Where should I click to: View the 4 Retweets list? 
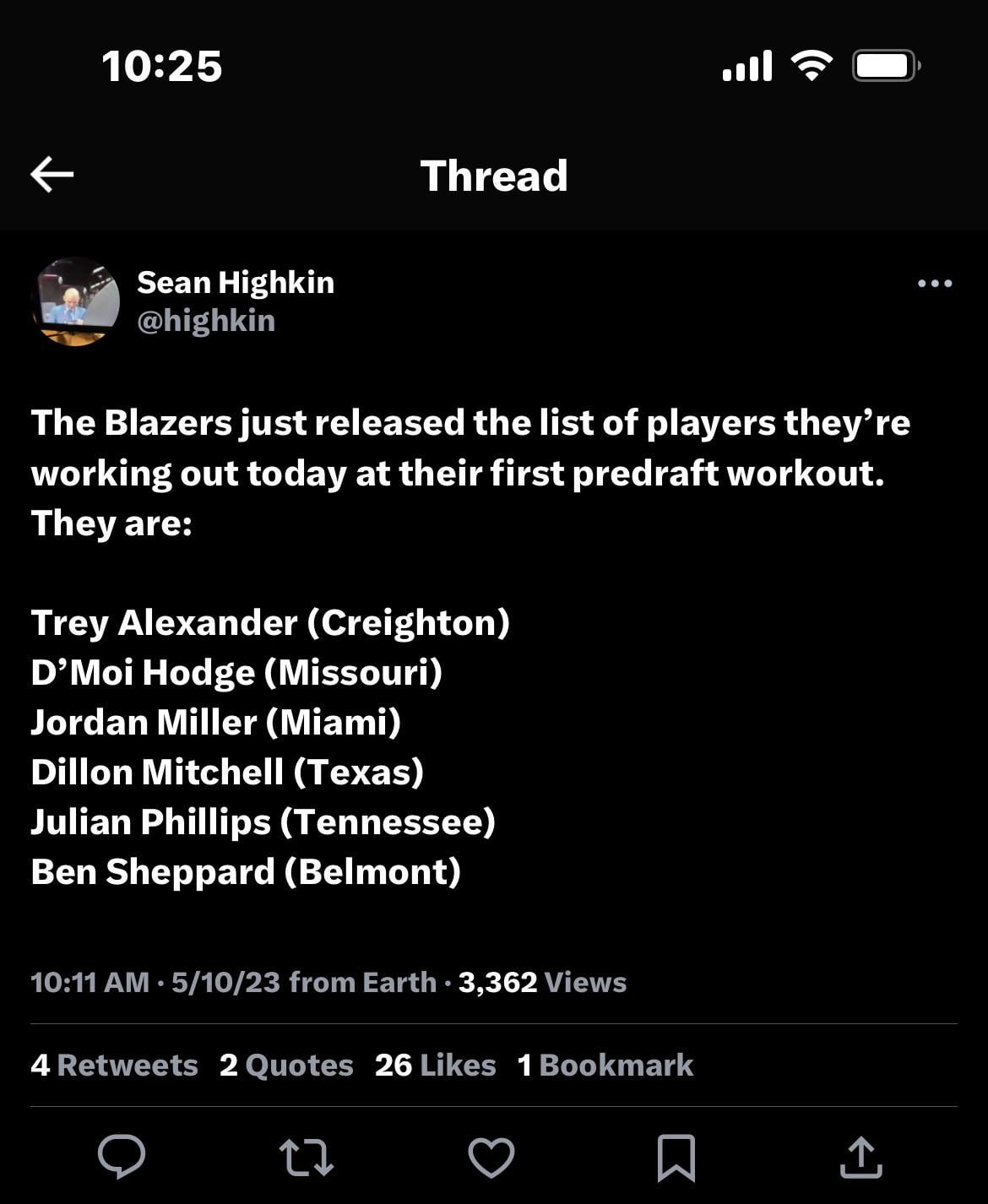114,1065
